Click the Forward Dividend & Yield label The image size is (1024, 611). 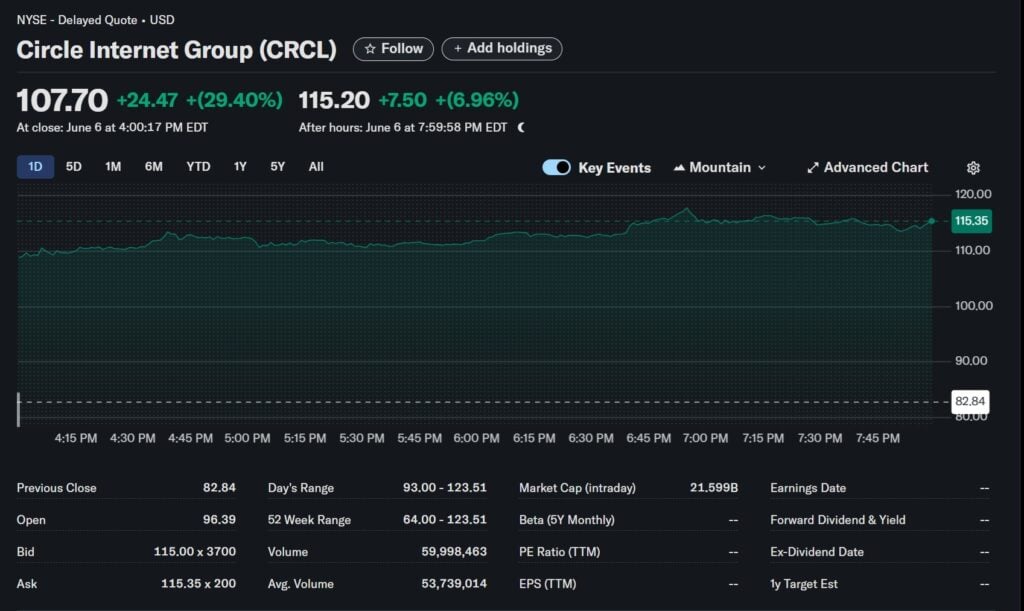(838, 520)
